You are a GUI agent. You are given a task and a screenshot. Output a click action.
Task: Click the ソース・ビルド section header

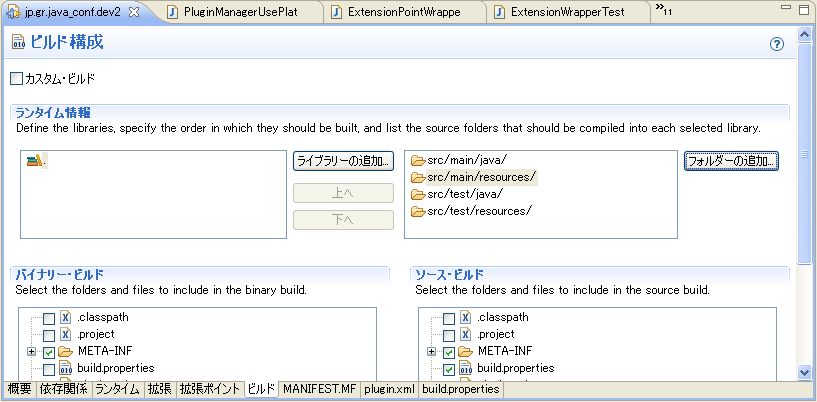450,274
